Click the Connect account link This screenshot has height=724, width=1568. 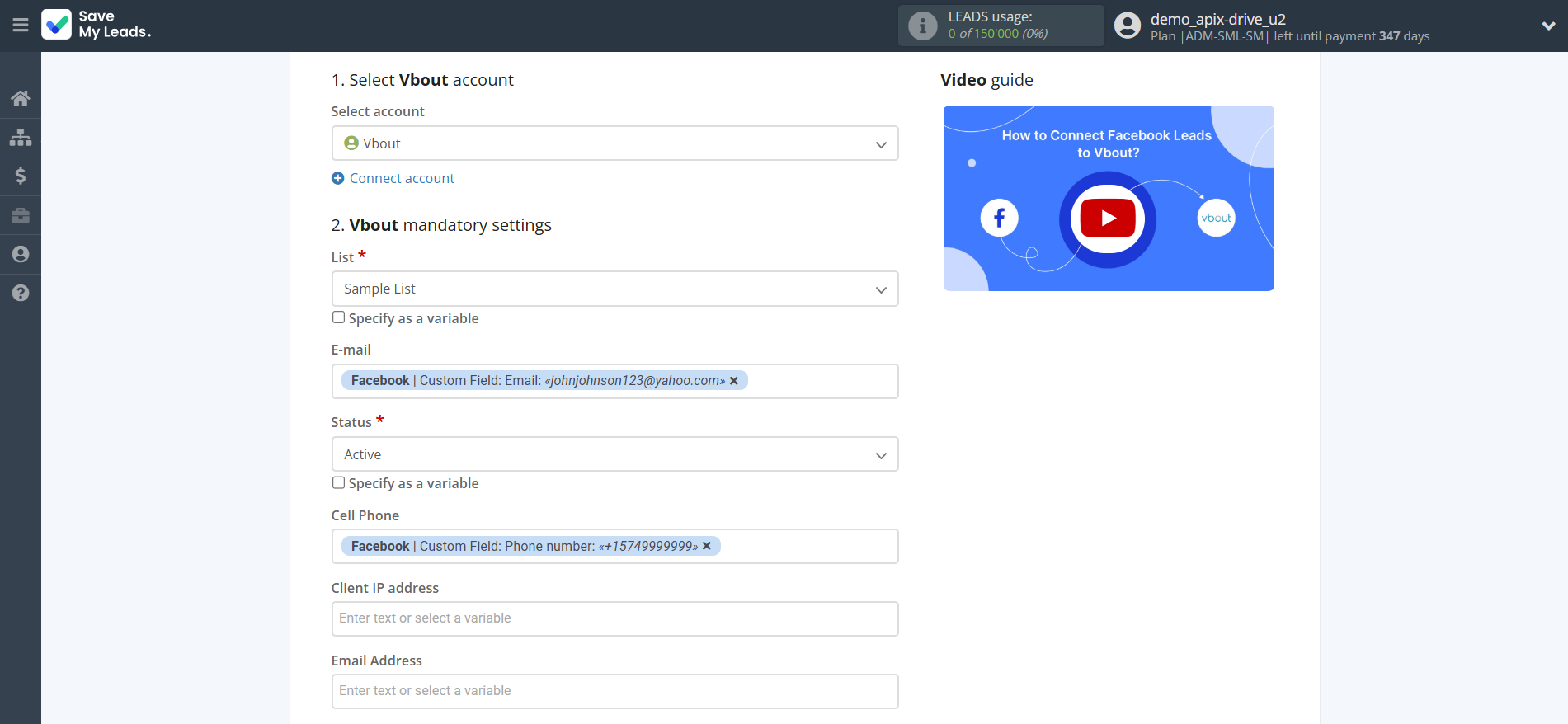pos(402,178)
